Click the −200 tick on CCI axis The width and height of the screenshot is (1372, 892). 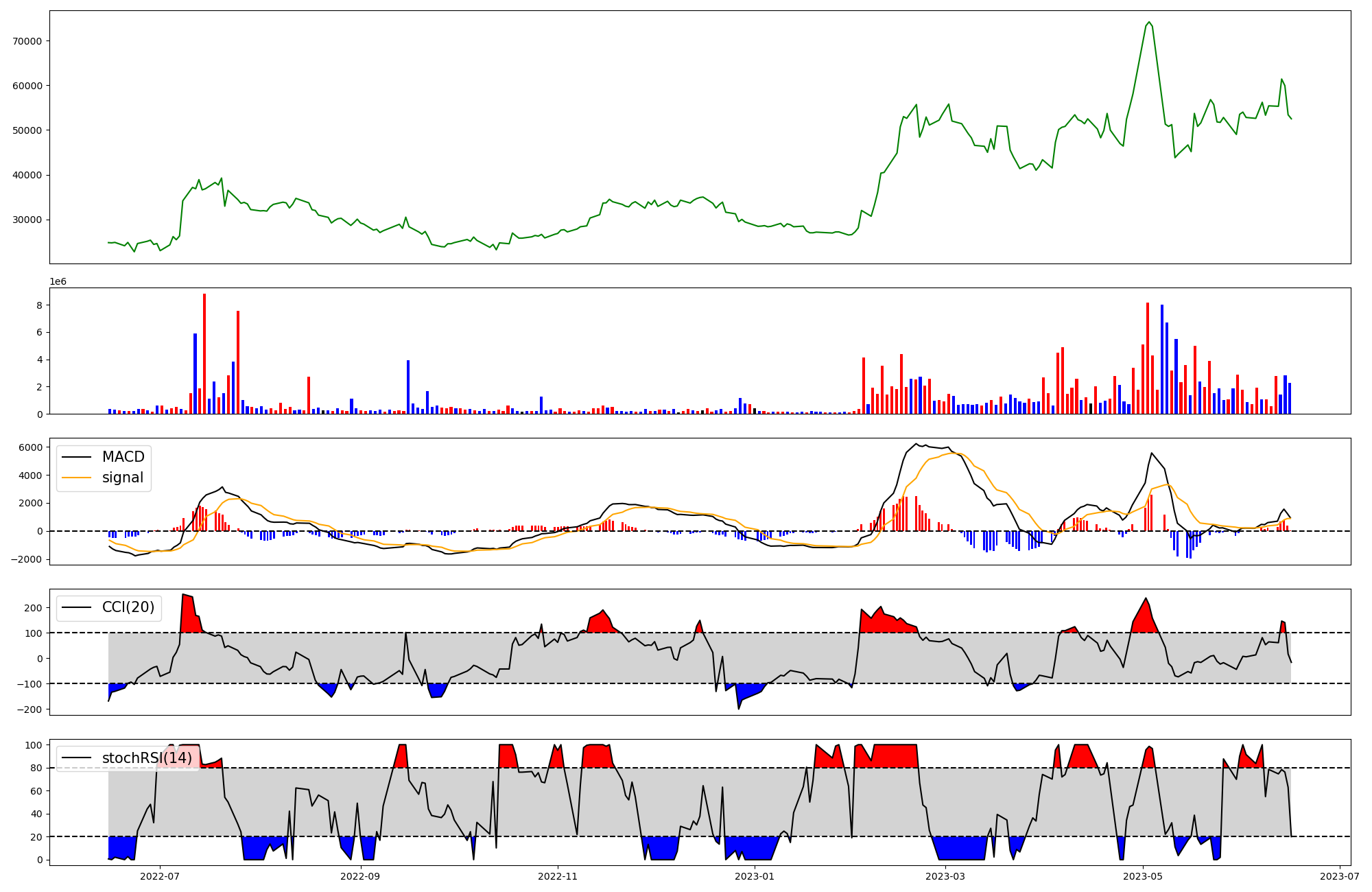point(30,709)
